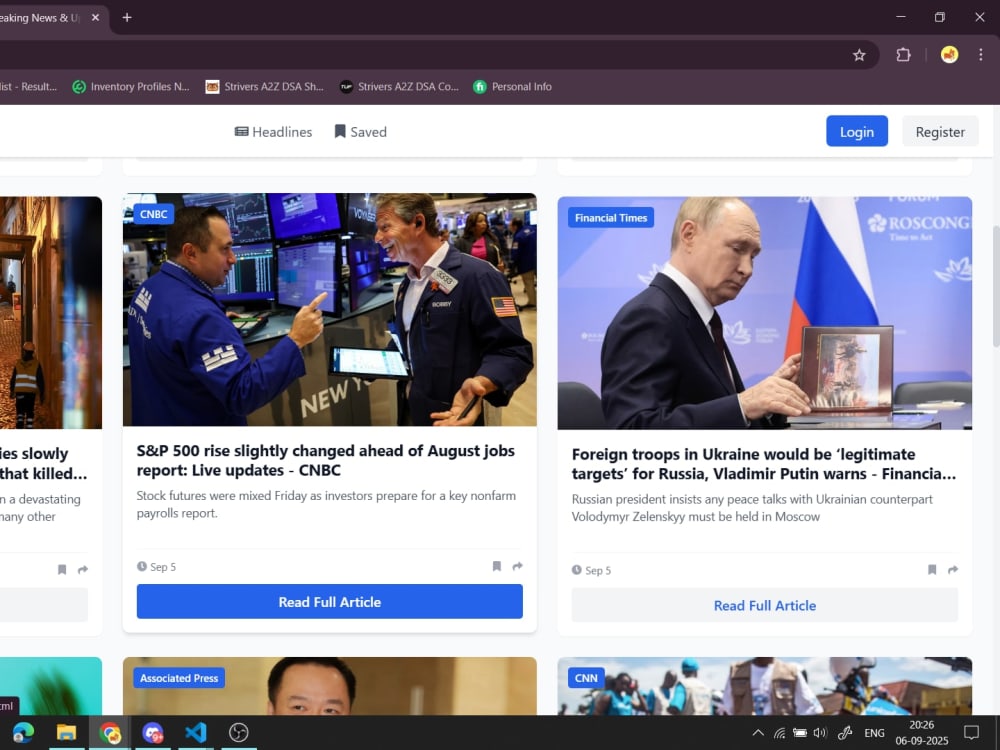Open the chat app with 9+ badge in taskbar
Screen dimensions: 1000x750
click(152, 732)
